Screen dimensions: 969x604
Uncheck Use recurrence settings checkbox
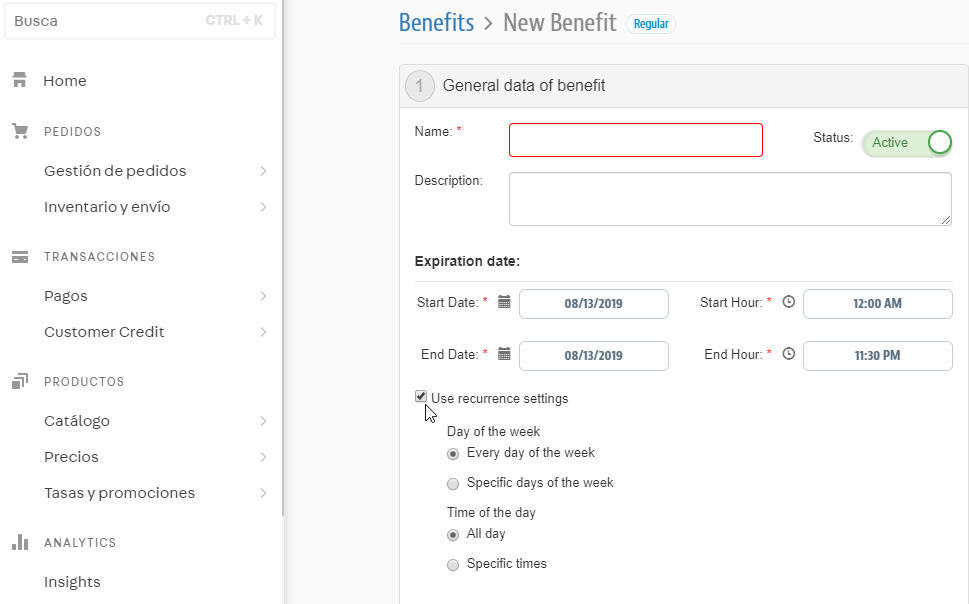421,397
